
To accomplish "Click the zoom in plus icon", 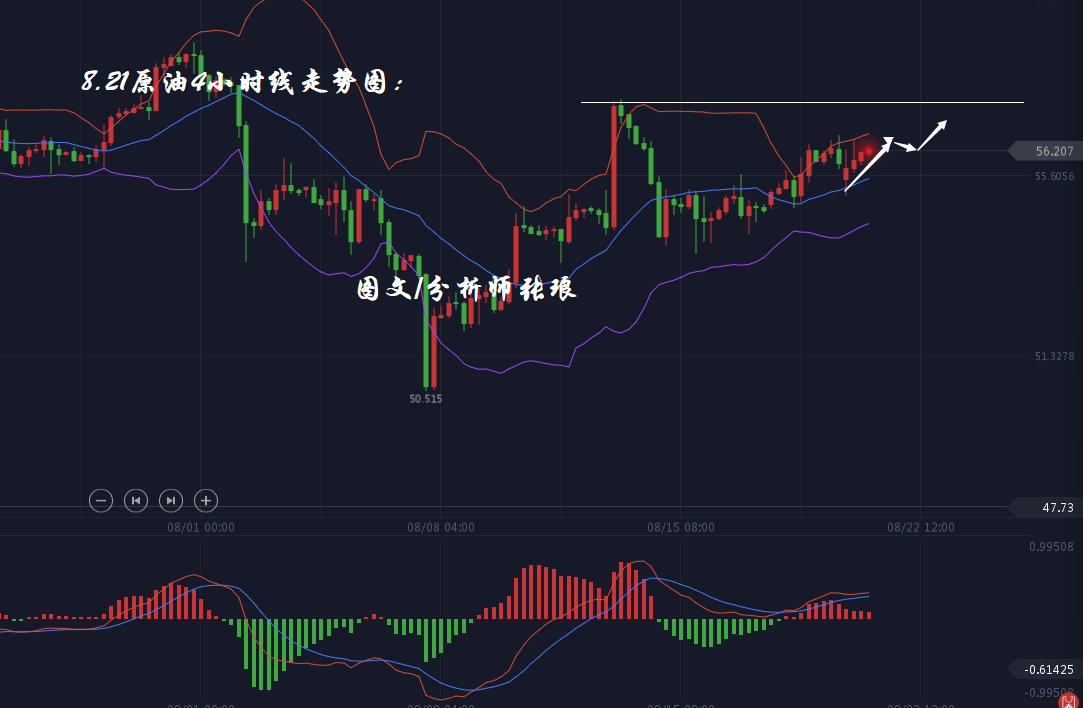I will (206, 500).
